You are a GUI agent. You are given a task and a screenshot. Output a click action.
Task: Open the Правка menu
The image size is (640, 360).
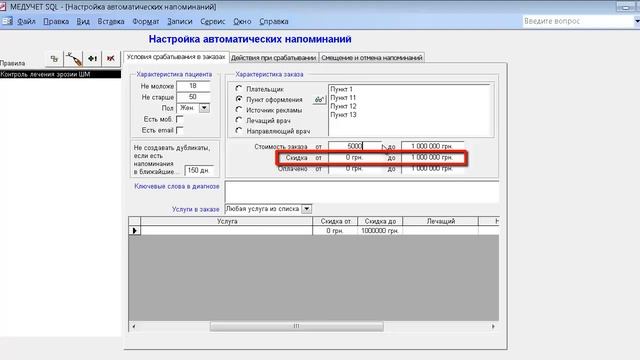[56, 22]
